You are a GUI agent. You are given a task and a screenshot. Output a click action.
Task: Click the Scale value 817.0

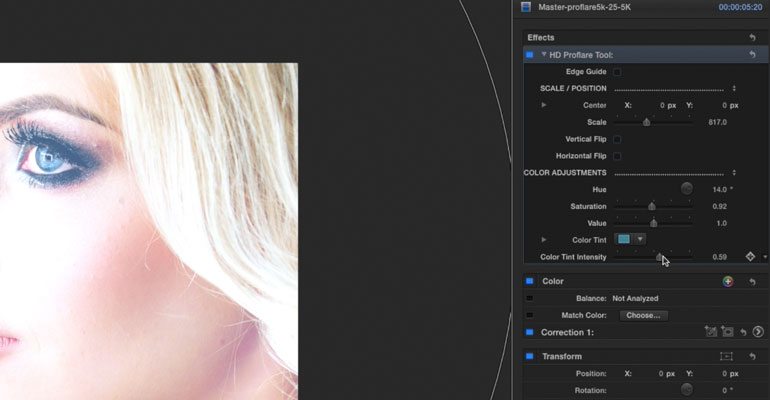pyautogui.click(x=717, y=122)
